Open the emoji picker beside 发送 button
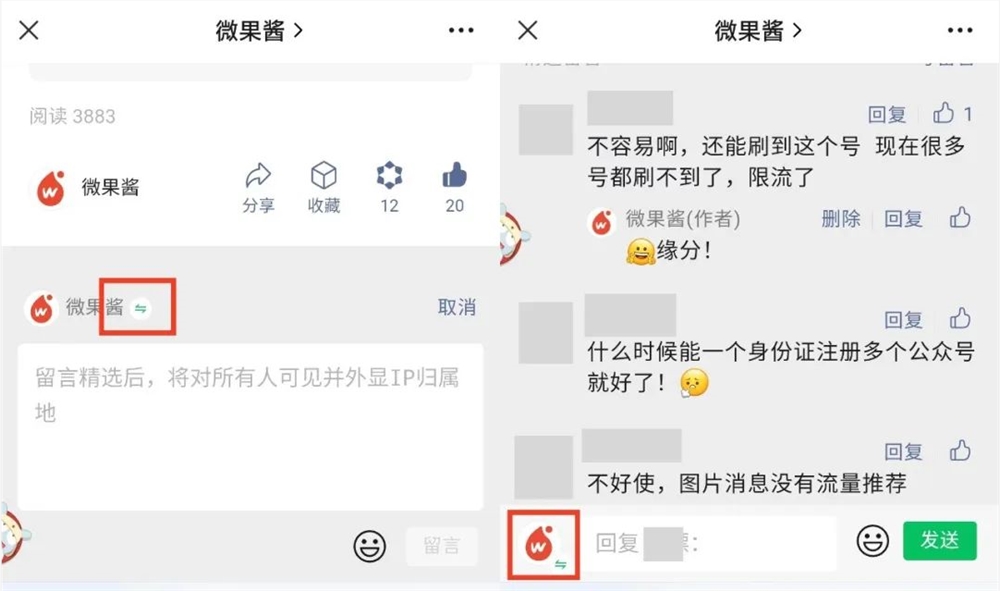 (x=872, y=541)
